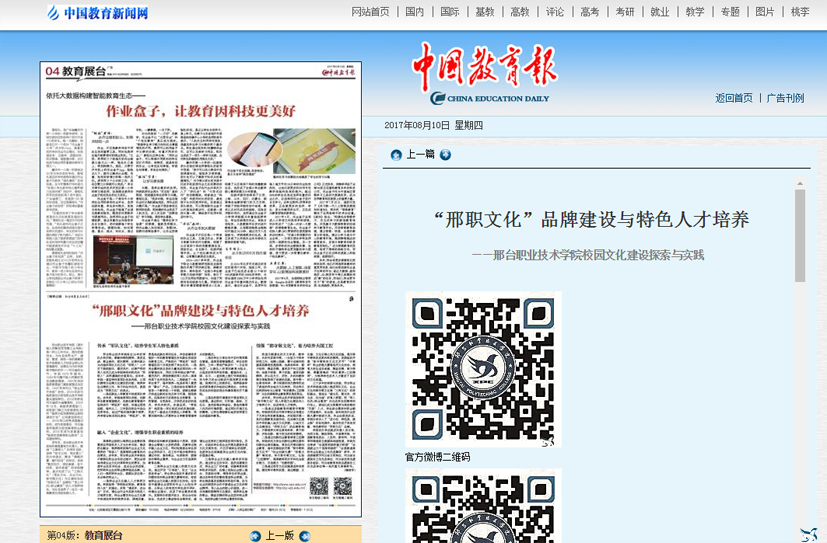Open the 广告刊例 link
Viewport: 827px width, 543px height.
tap(785, 98)
